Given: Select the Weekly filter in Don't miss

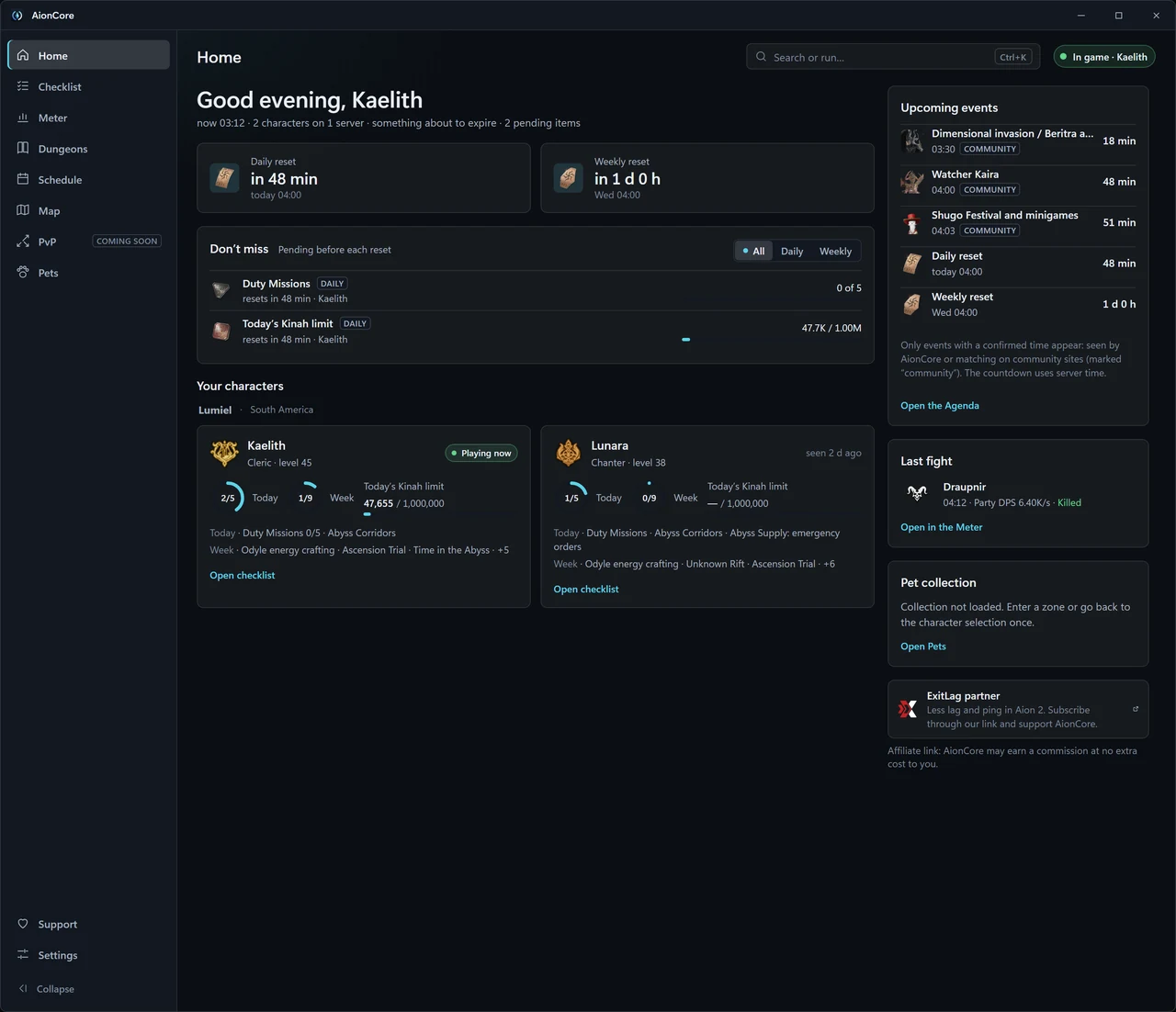Looking at the screenshot, I should point(835,251).
